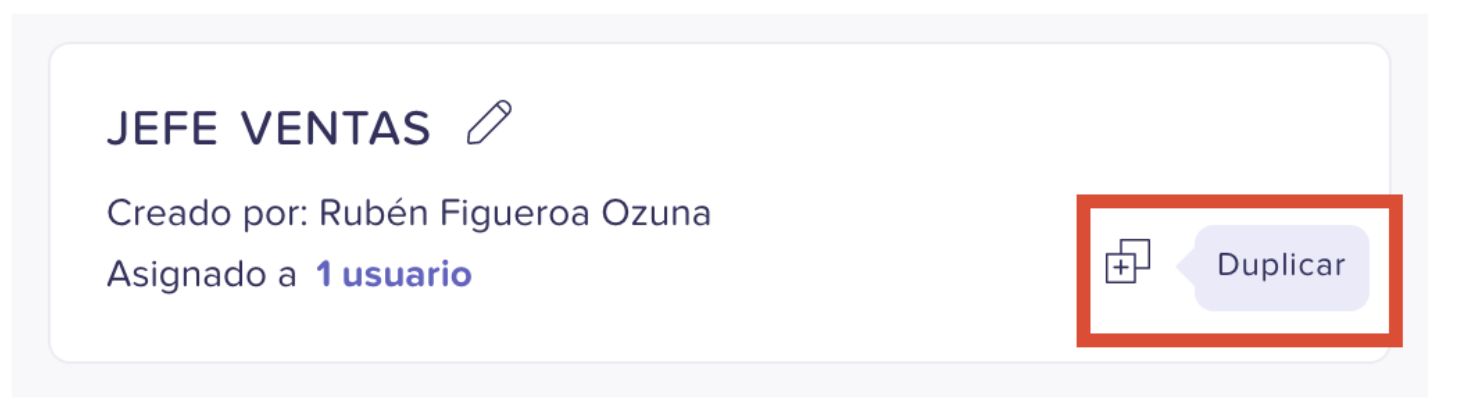Screen dimensions: 1458x416
Task: Open the 1 usuario link
Action: [x=394, y=274]
